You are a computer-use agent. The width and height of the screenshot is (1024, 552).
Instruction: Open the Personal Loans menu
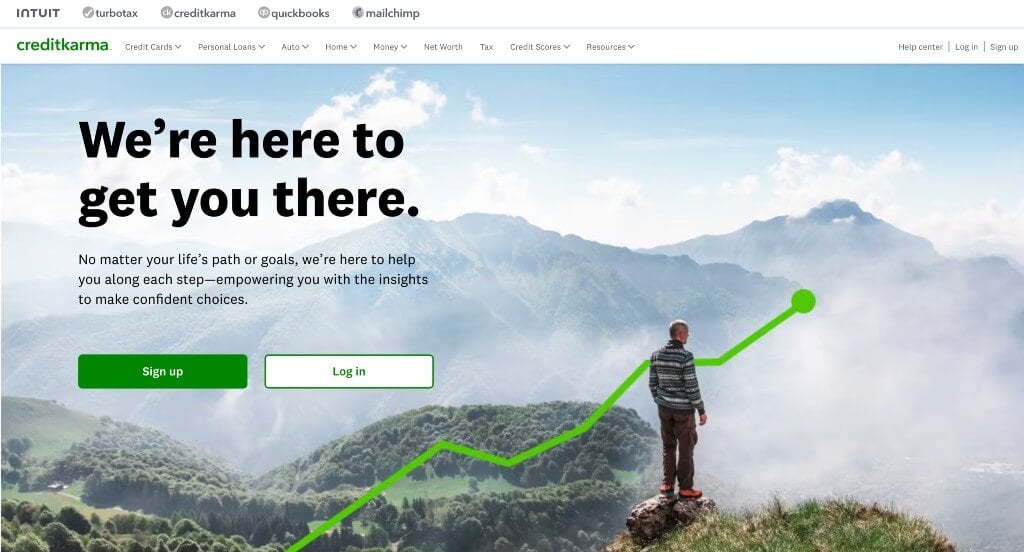point(231,47)
